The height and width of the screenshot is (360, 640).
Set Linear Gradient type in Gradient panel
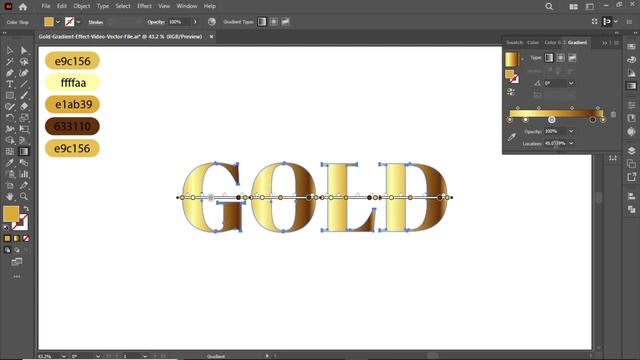tap(549, 58)
